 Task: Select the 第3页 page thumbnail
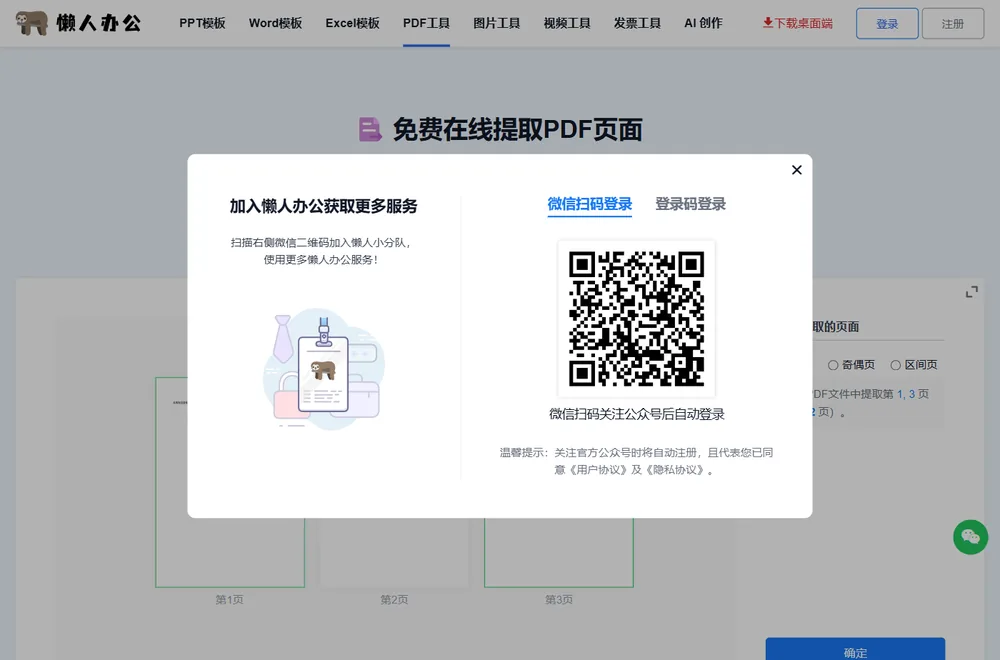pyautogui.click(x=559, y=552)
